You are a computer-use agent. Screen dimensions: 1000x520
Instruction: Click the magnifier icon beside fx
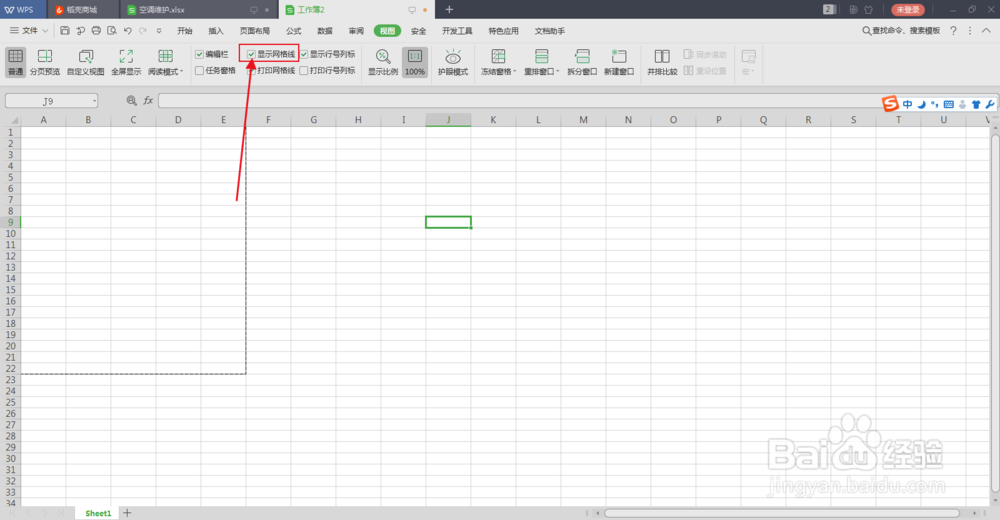coord(131,100)
